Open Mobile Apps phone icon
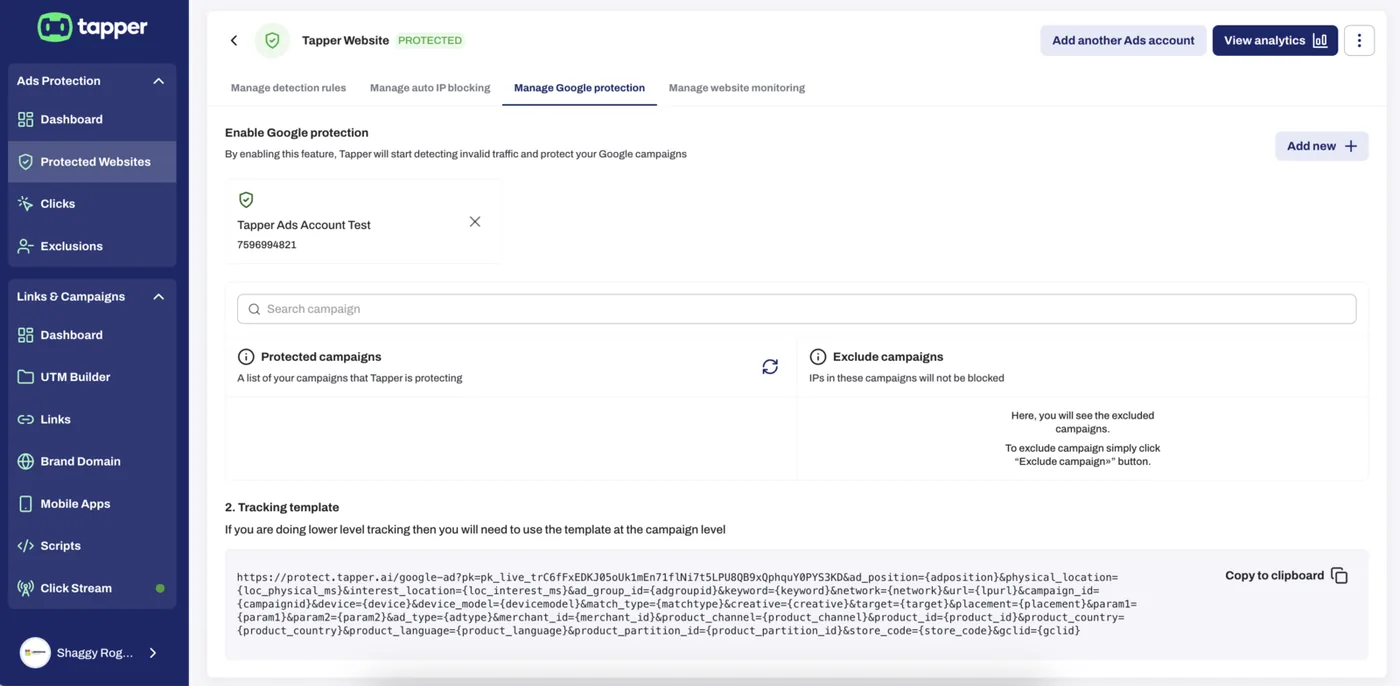 pyautogui.click(x=26, y=504)
